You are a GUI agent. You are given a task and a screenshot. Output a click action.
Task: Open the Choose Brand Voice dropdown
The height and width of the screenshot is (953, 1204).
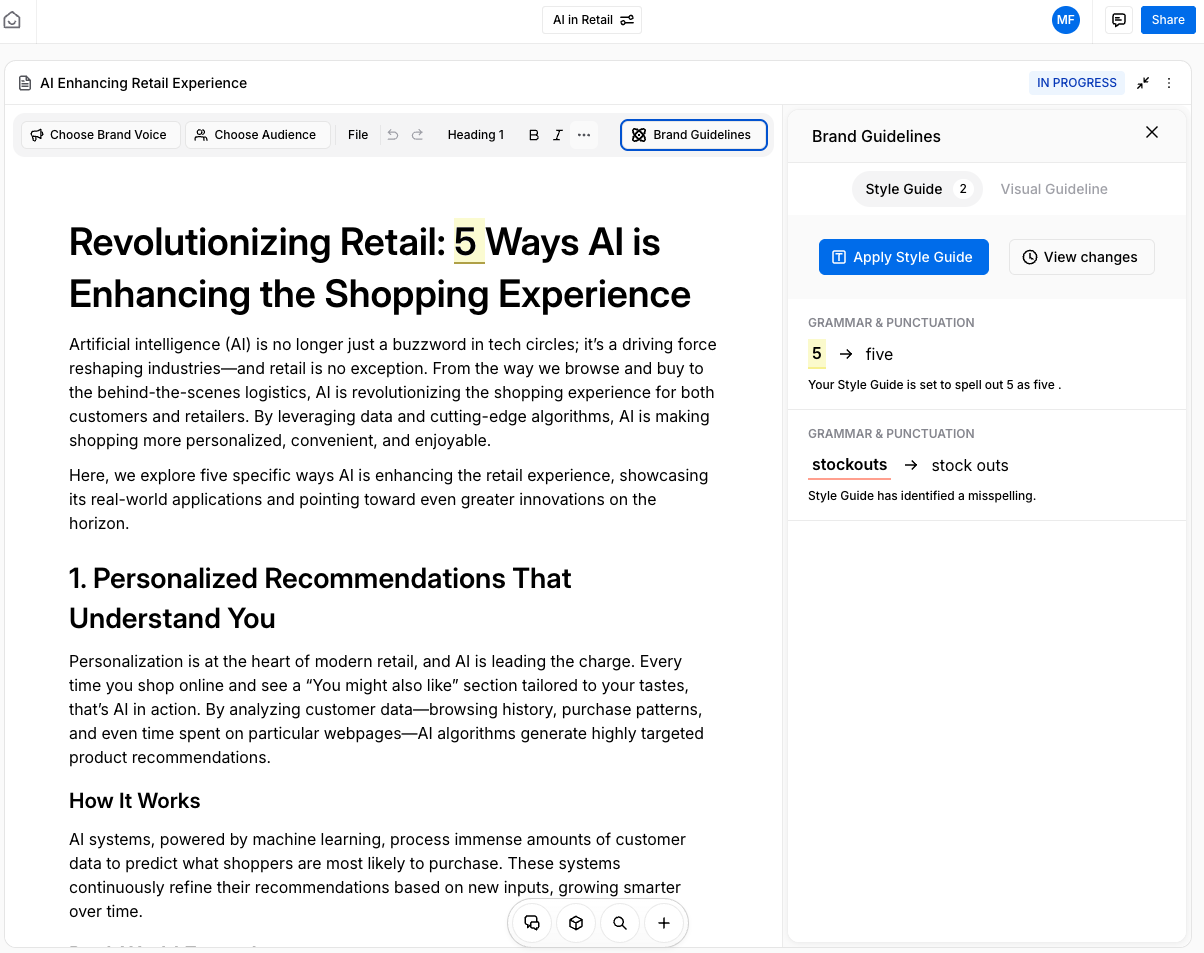click(98, 135)
